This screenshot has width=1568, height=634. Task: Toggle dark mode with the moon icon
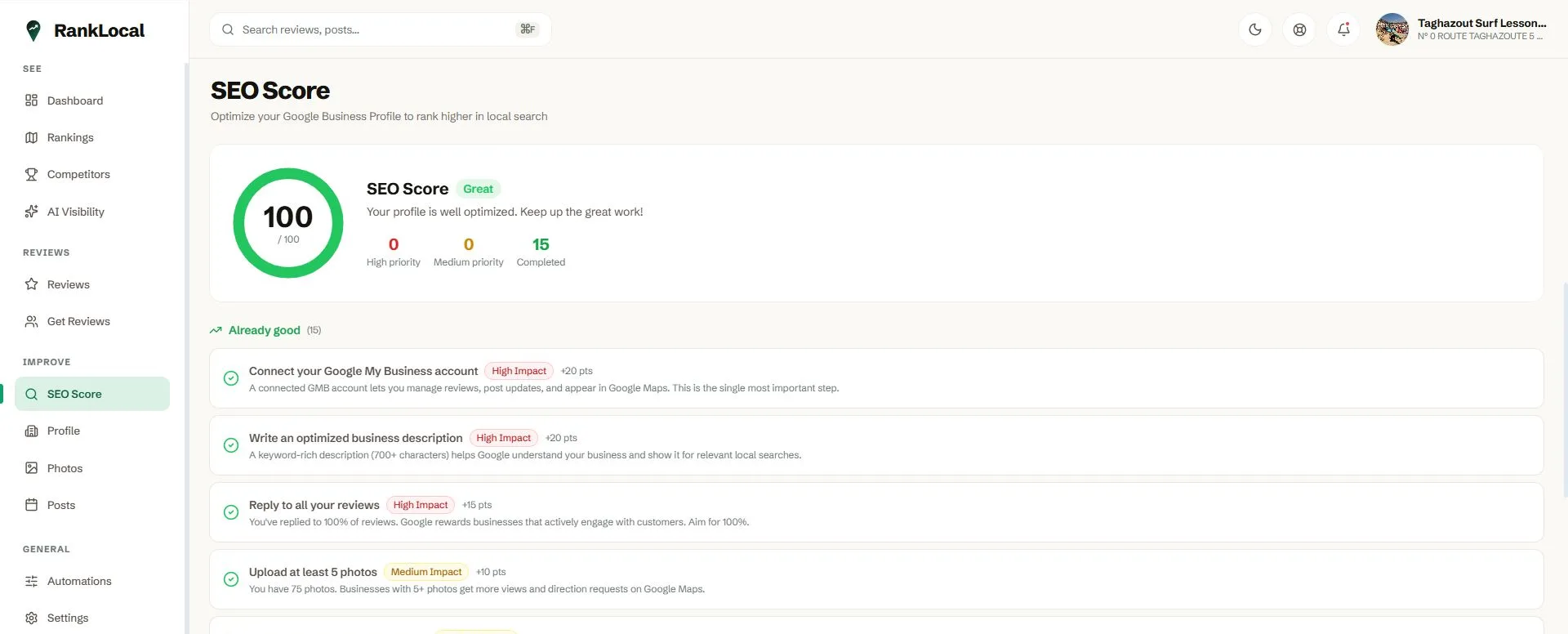click(1255, 29)
